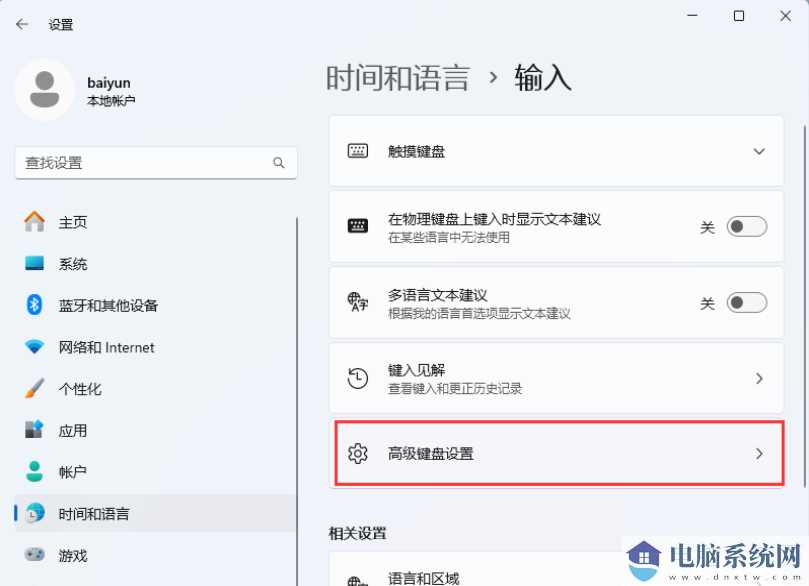This screenshot has width=809, height=586.
Task: Click the 相关设置 heading
Action: point(358,533)
